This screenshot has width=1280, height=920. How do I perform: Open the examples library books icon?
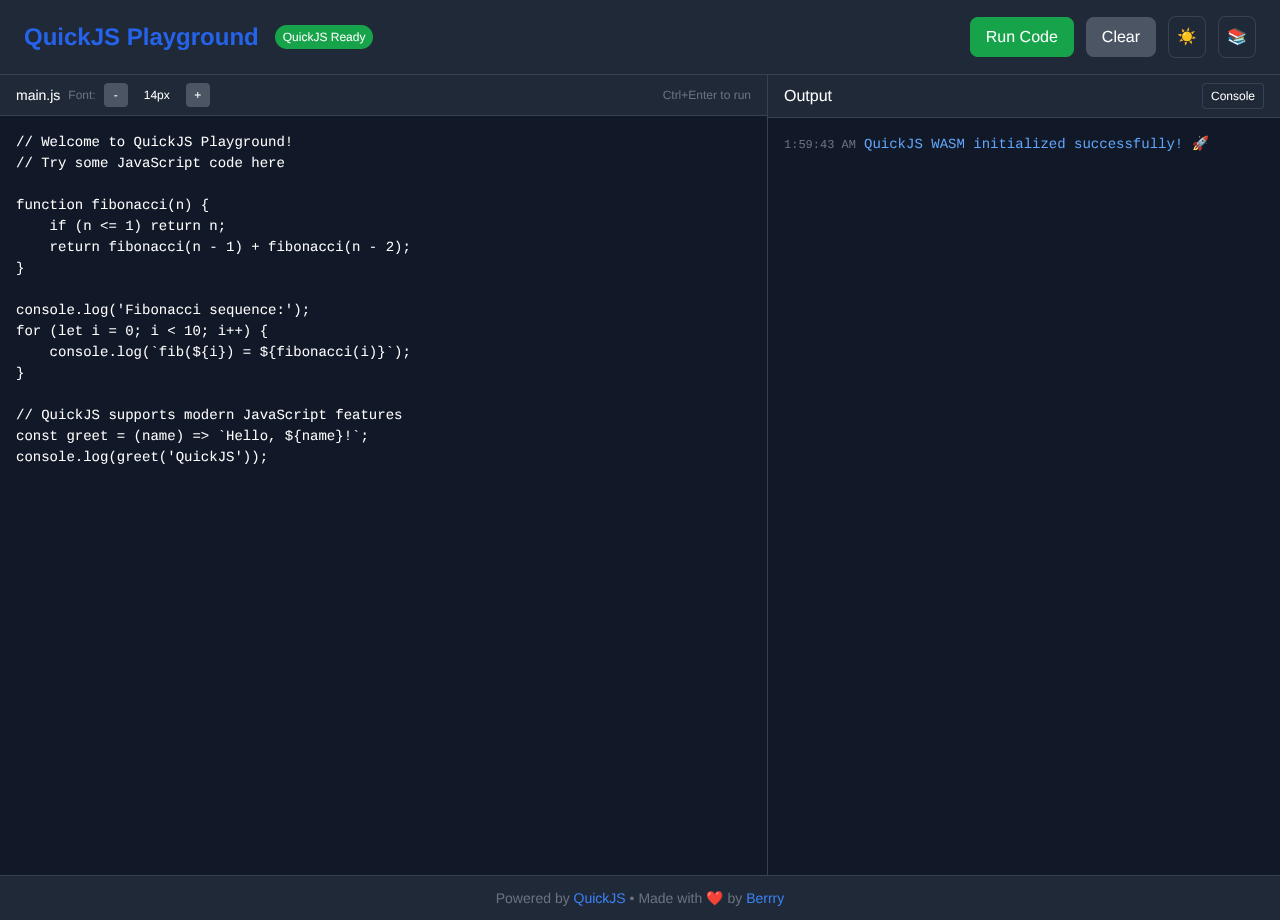tap(1237, 37)
